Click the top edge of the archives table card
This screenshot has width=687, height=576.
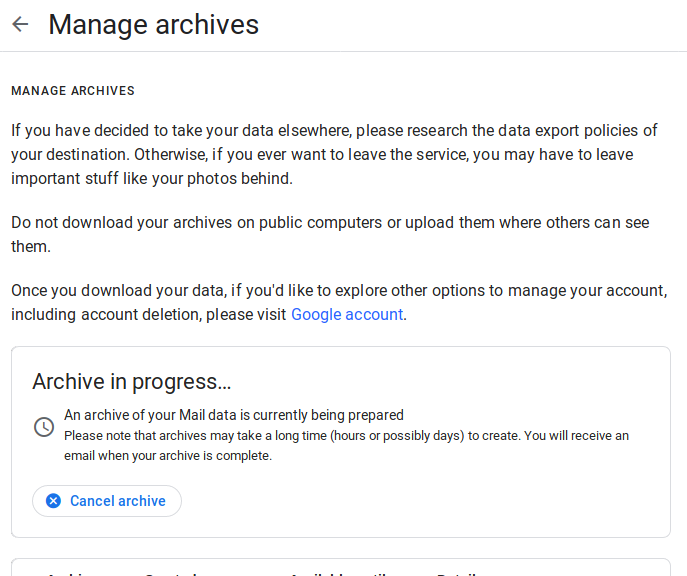[x=341, y=559]
